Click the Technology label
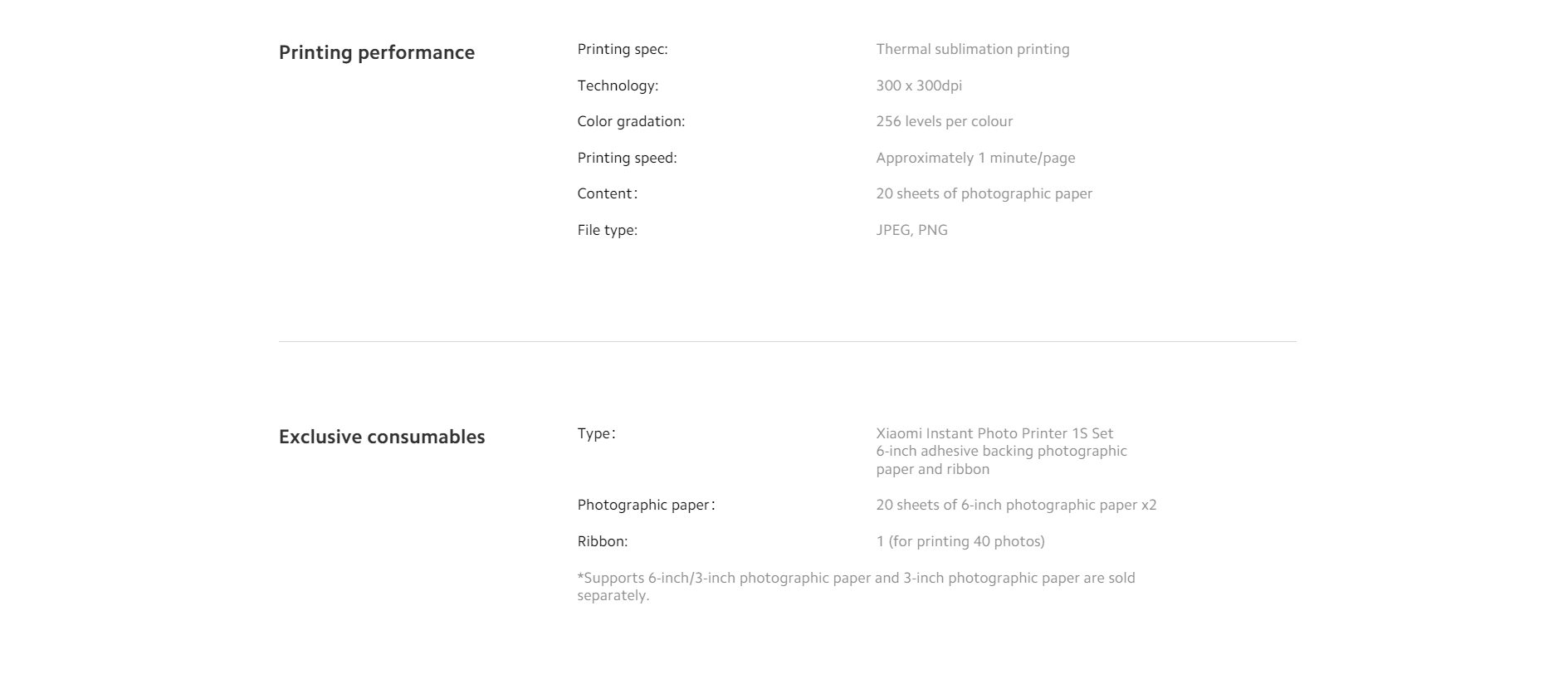The width and height of the screenshot is (1568, 689). click(x=618, y=86)
